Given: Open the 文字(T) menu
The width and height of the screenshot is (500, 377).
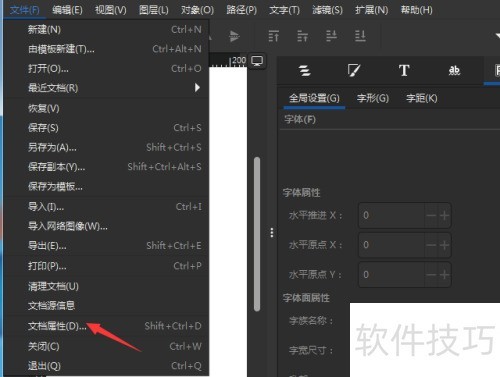Looking at the screenshot, I should pos(284,10).
